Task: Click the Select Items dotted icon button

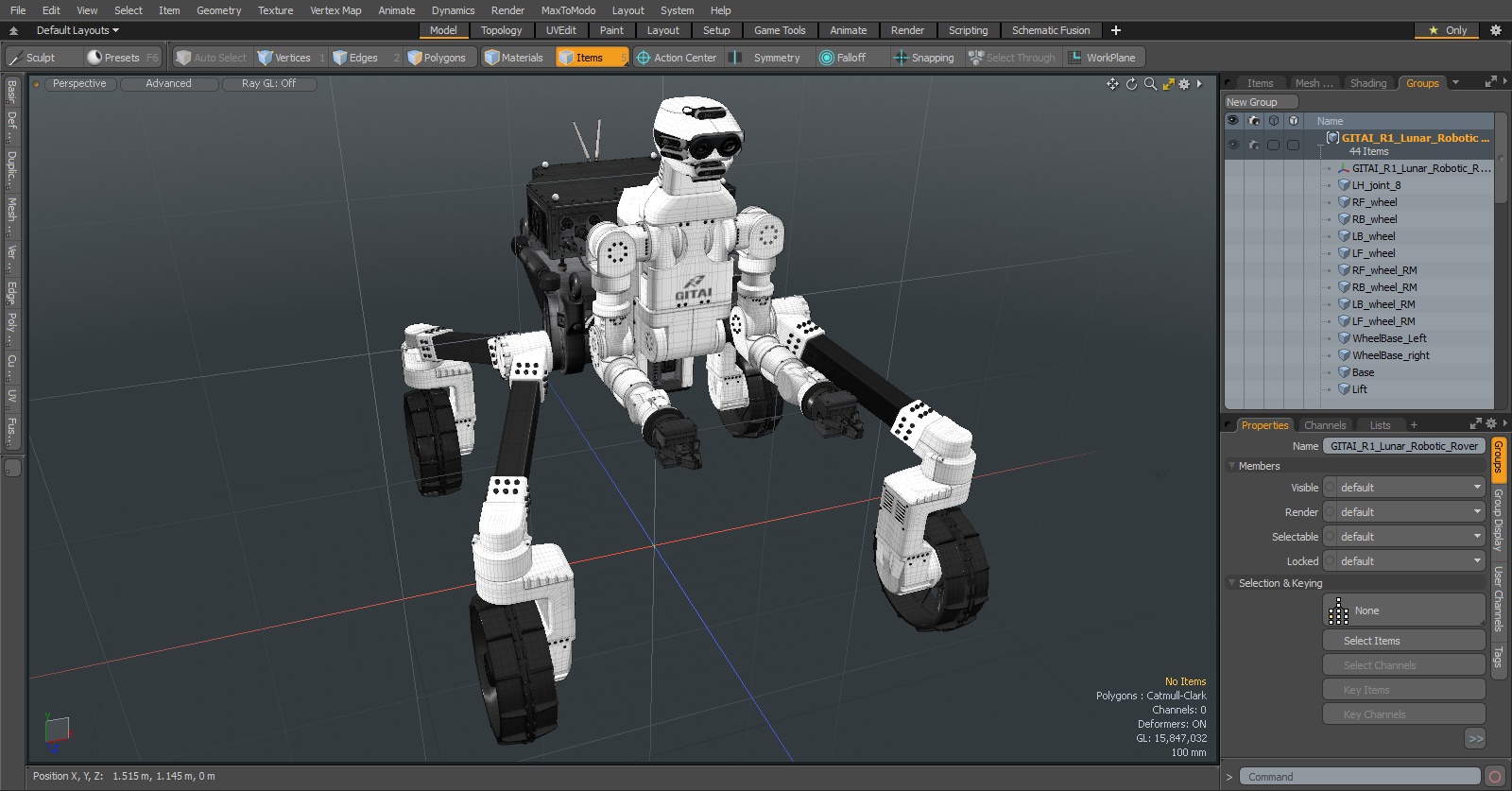Action: [x=1338, y=610]
